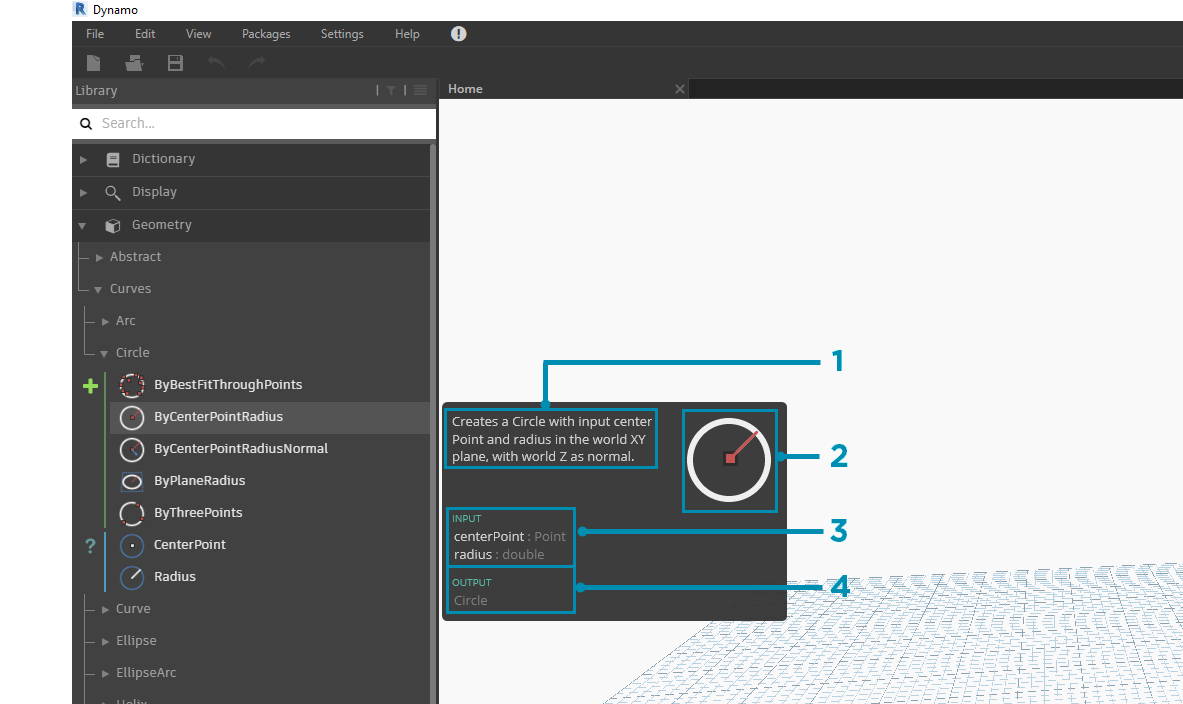The height and width of the screenshot is (704, 1183).
Task: Open a file via the folder toolbar icon
Action: 134,62
